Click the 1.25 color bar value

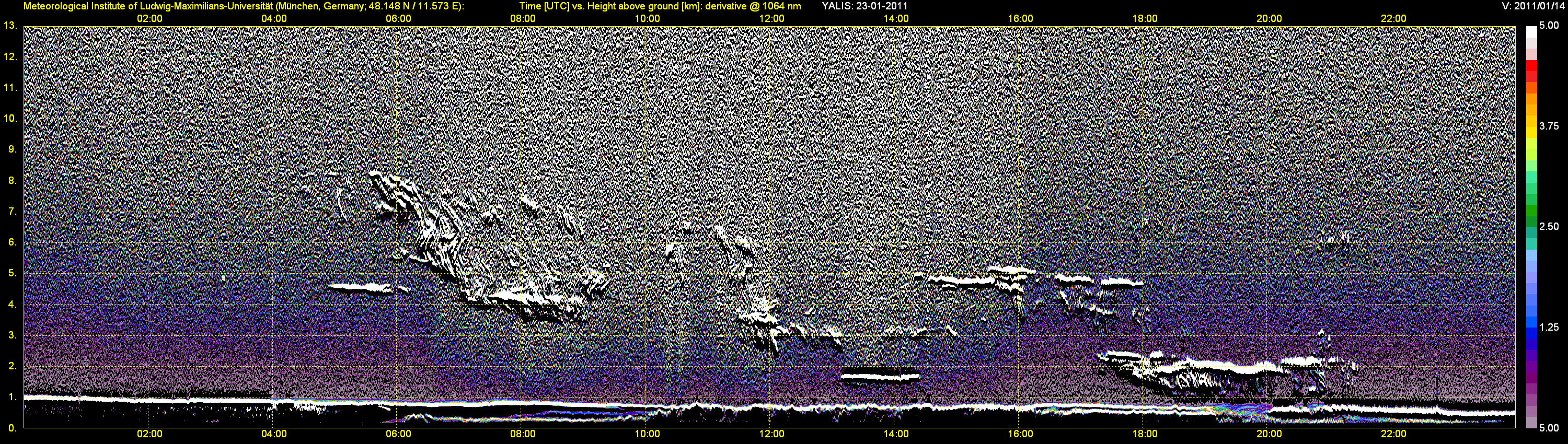point(1549,327)
